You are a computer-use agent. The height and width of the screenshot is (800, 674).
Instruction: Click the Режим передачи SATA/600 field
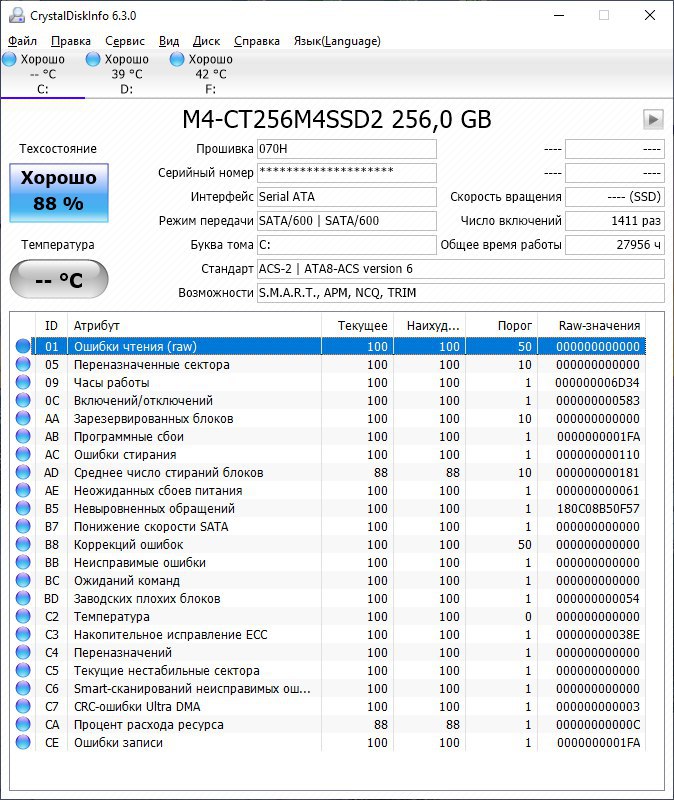pos(346,221)
